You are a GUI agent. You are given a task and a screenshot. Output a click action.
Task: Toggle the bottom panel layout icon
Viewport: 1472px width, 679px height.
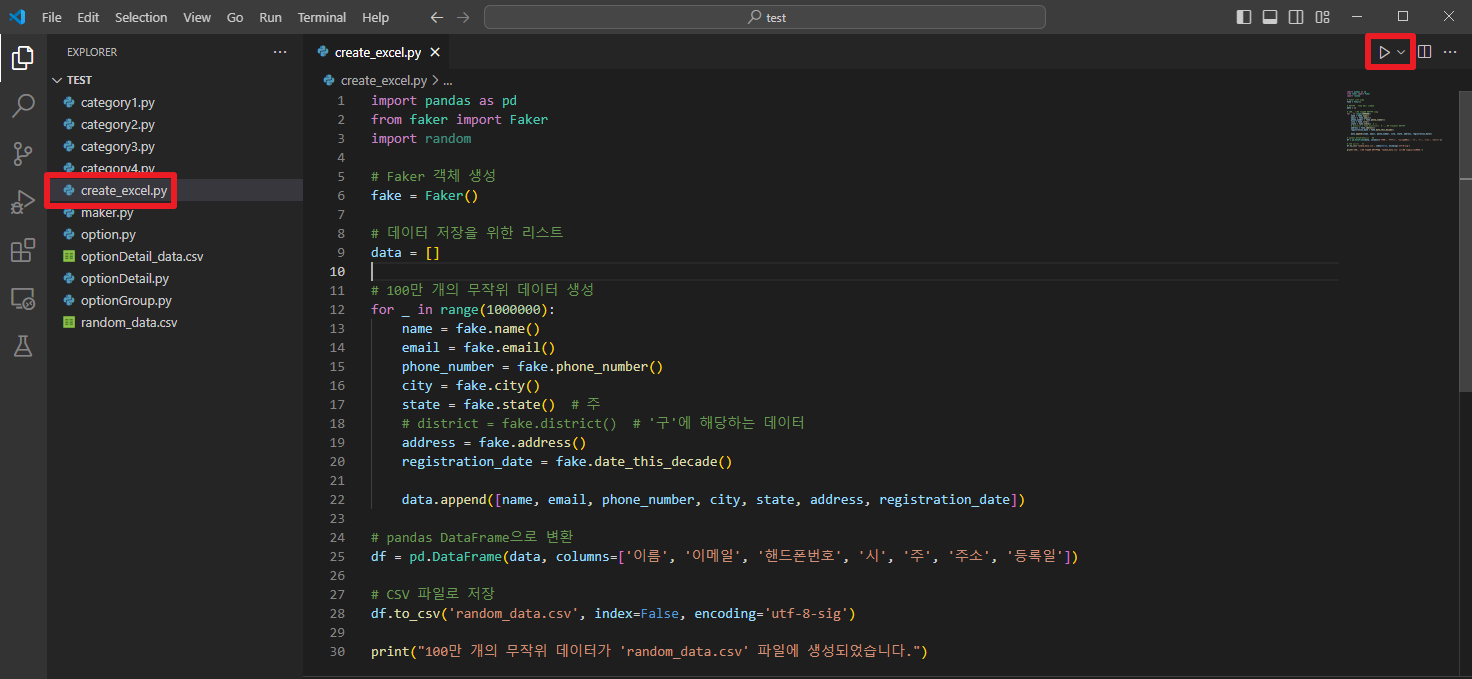point(1270,17)
